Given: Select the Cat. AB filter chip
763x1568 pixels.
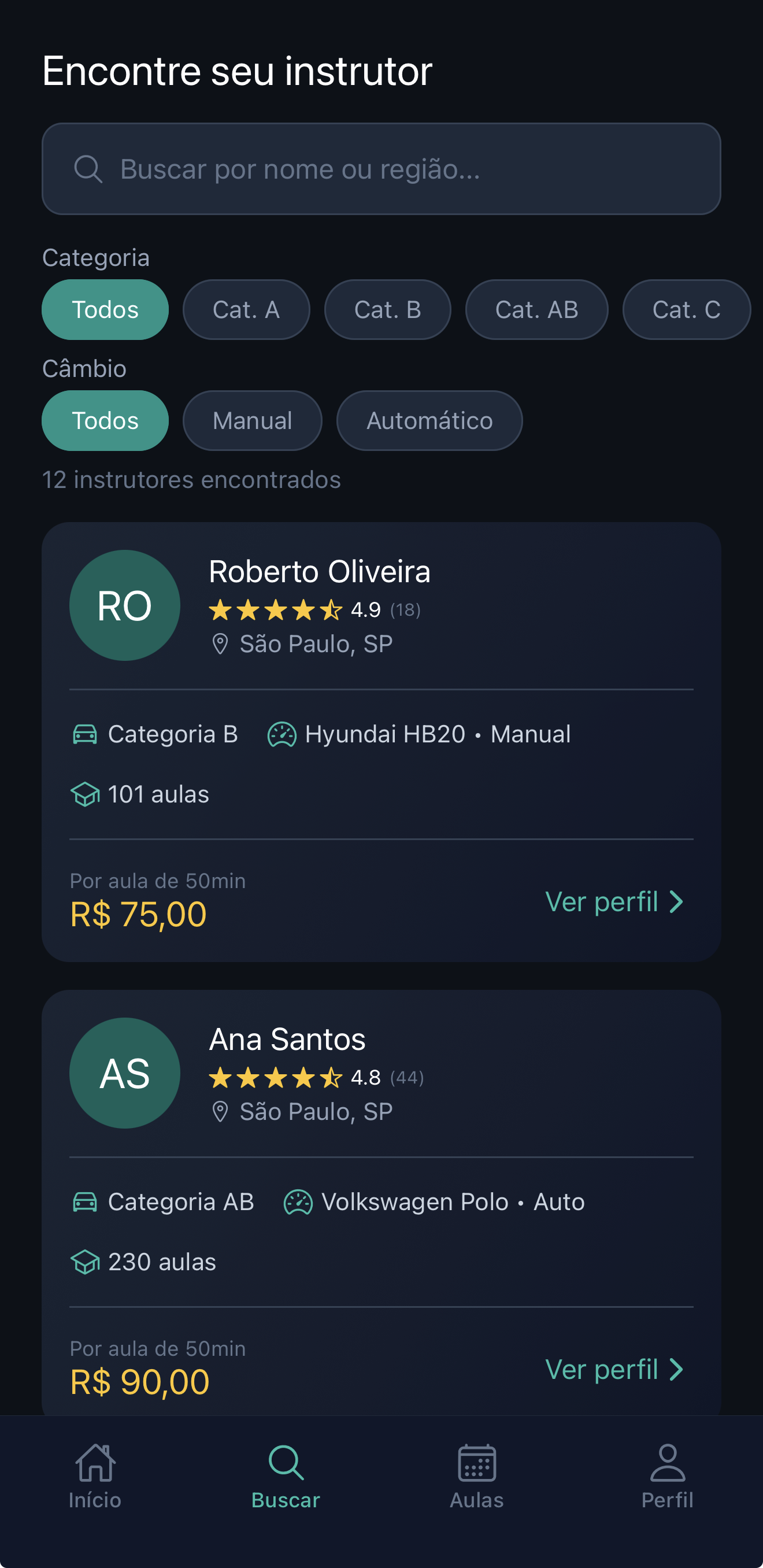Looking at the screenshot, I should 536,309.
